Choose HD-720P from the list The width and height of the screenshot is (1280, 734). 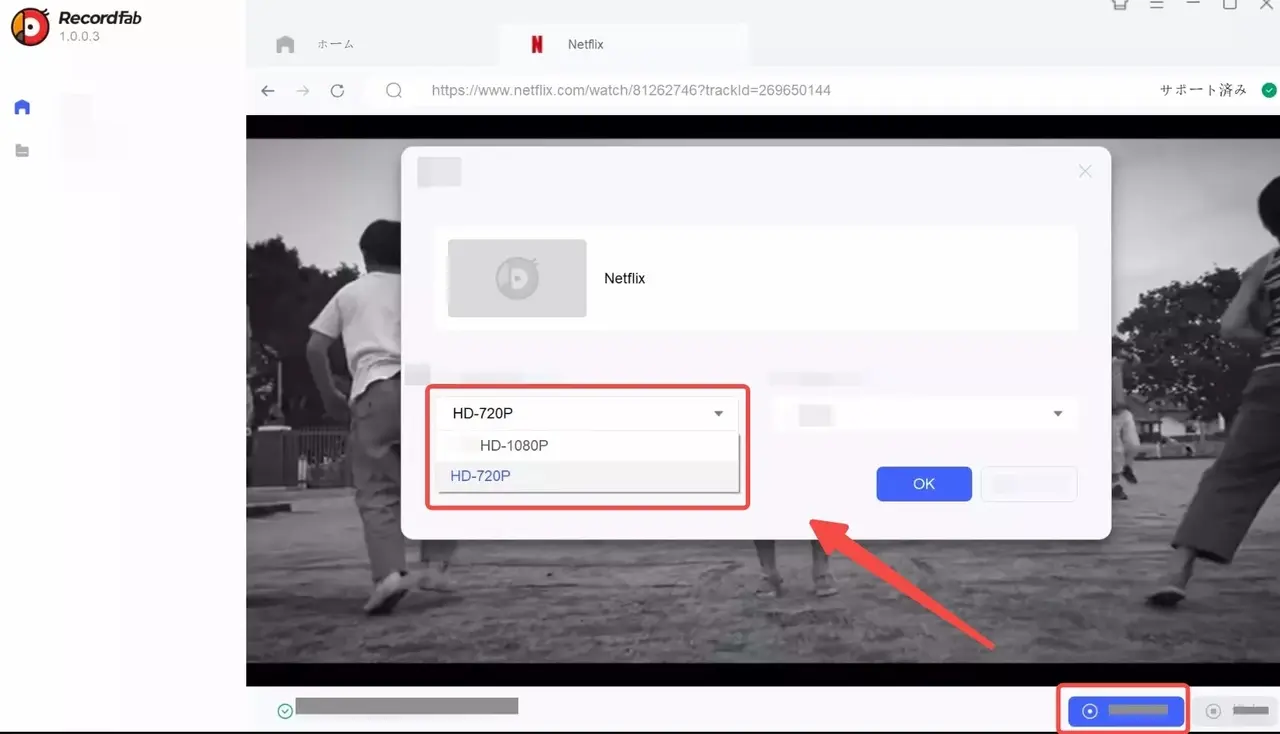pyautogui.click(x=587, y=476)
